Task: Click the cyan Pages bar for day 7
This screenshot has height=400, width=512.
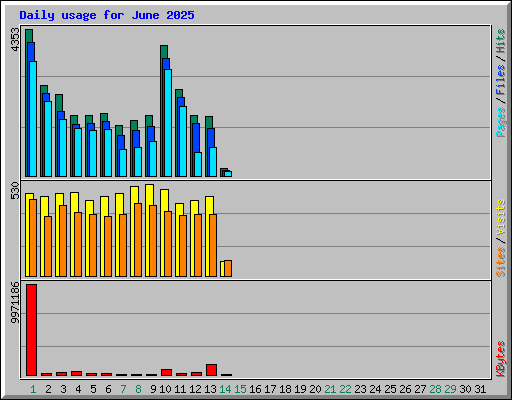Action: click(x=123, y=163)
